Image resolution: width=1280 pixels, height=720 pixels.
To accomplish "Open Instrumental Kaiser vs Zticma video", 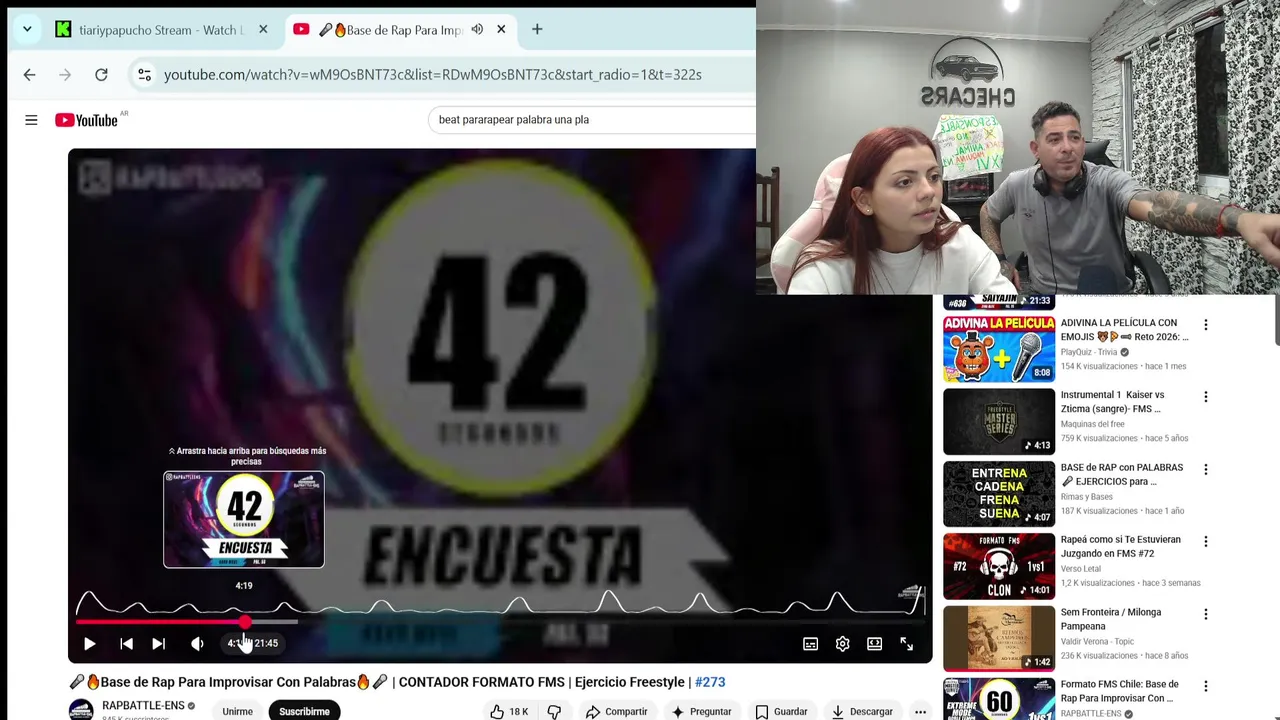I will [1112, 402].
